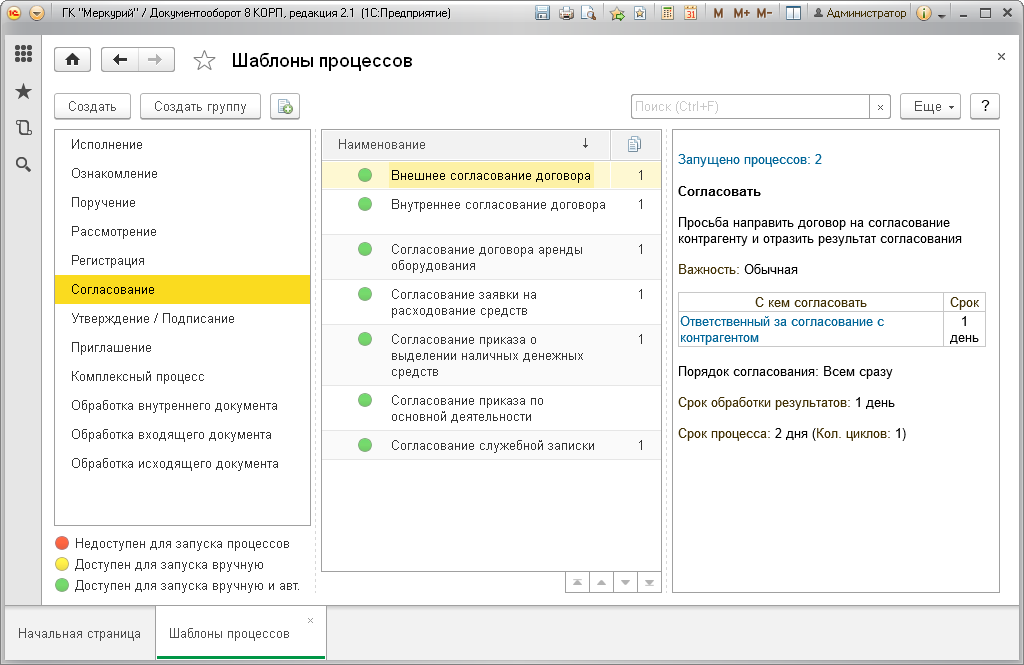The height and width of the screenshot is (665, 1024).
Task: Open the calculator icon in title bar
Action: click(x=667, y=13)
